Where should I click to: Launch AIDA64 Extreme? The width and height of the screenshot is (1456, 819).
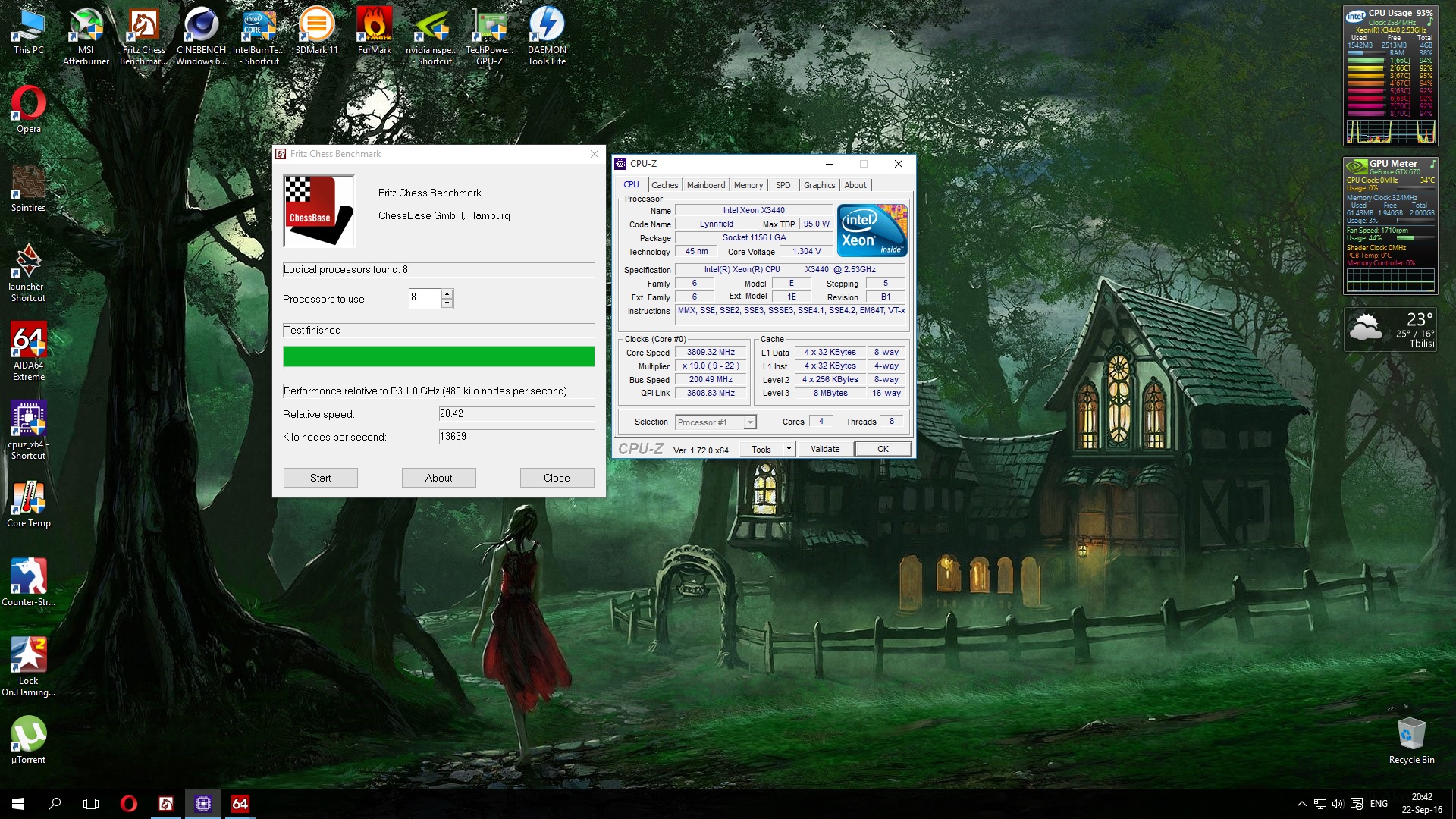pos(28,339)
